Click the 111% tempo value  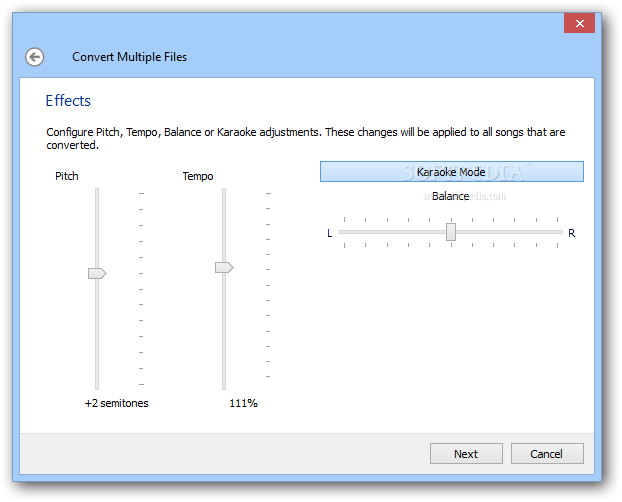(x=243, y=403)
